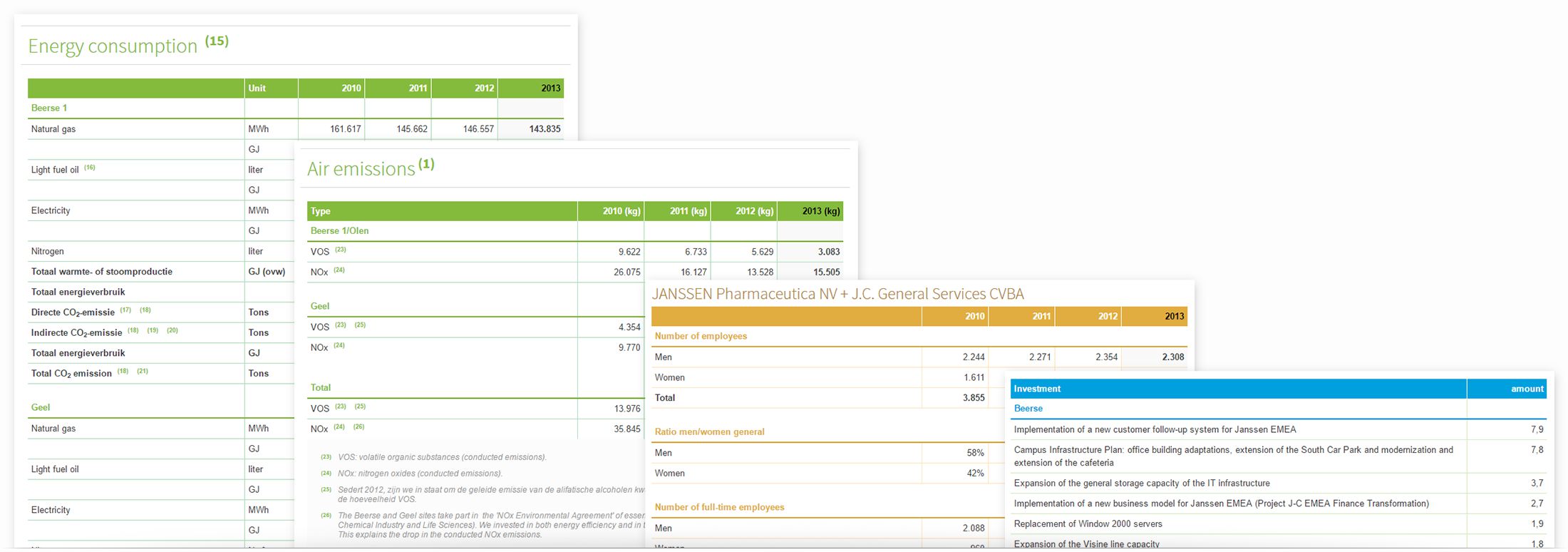1568x552 pixels.
Task: Click the 2013 header in Energy consumption table
Action: click(550, 88)
